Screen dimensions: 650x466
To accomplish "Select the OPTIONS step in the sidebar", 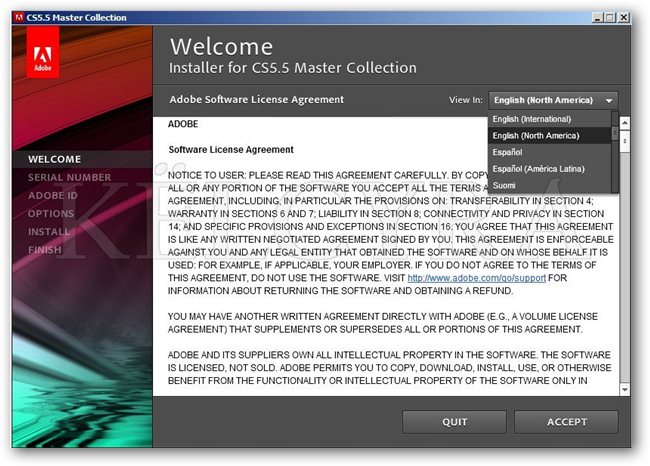I will 51,214.
